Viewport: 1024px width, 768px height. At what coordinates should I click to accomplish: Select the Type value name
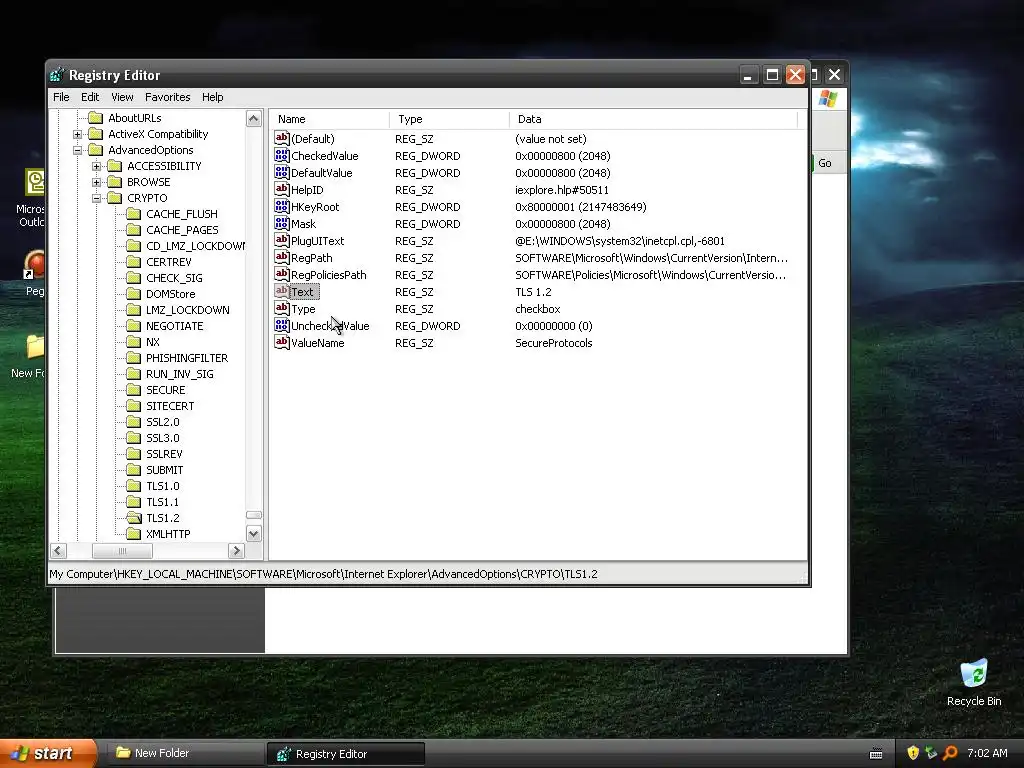[303, 309]
